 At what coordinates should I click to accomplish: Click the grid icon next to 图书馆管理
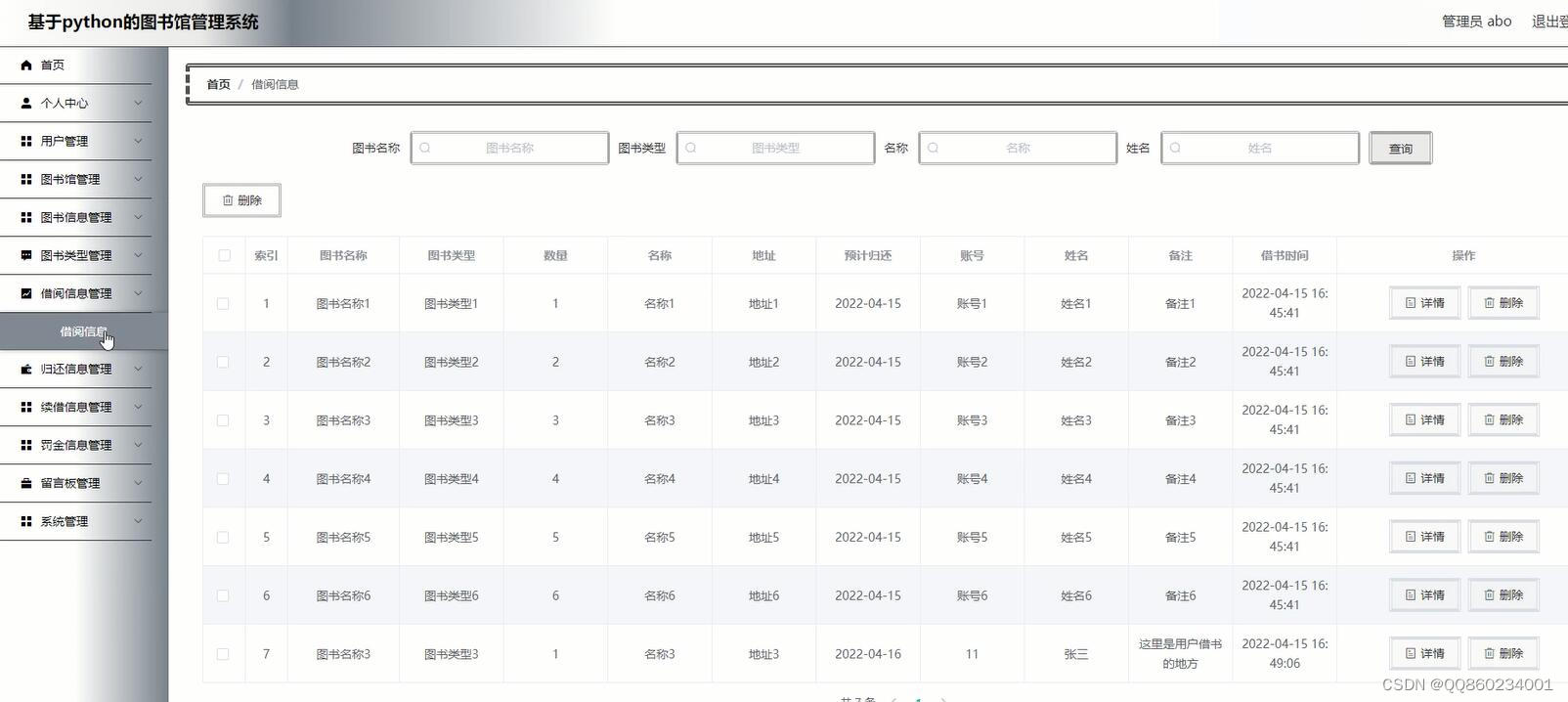[x=26, y=179]
